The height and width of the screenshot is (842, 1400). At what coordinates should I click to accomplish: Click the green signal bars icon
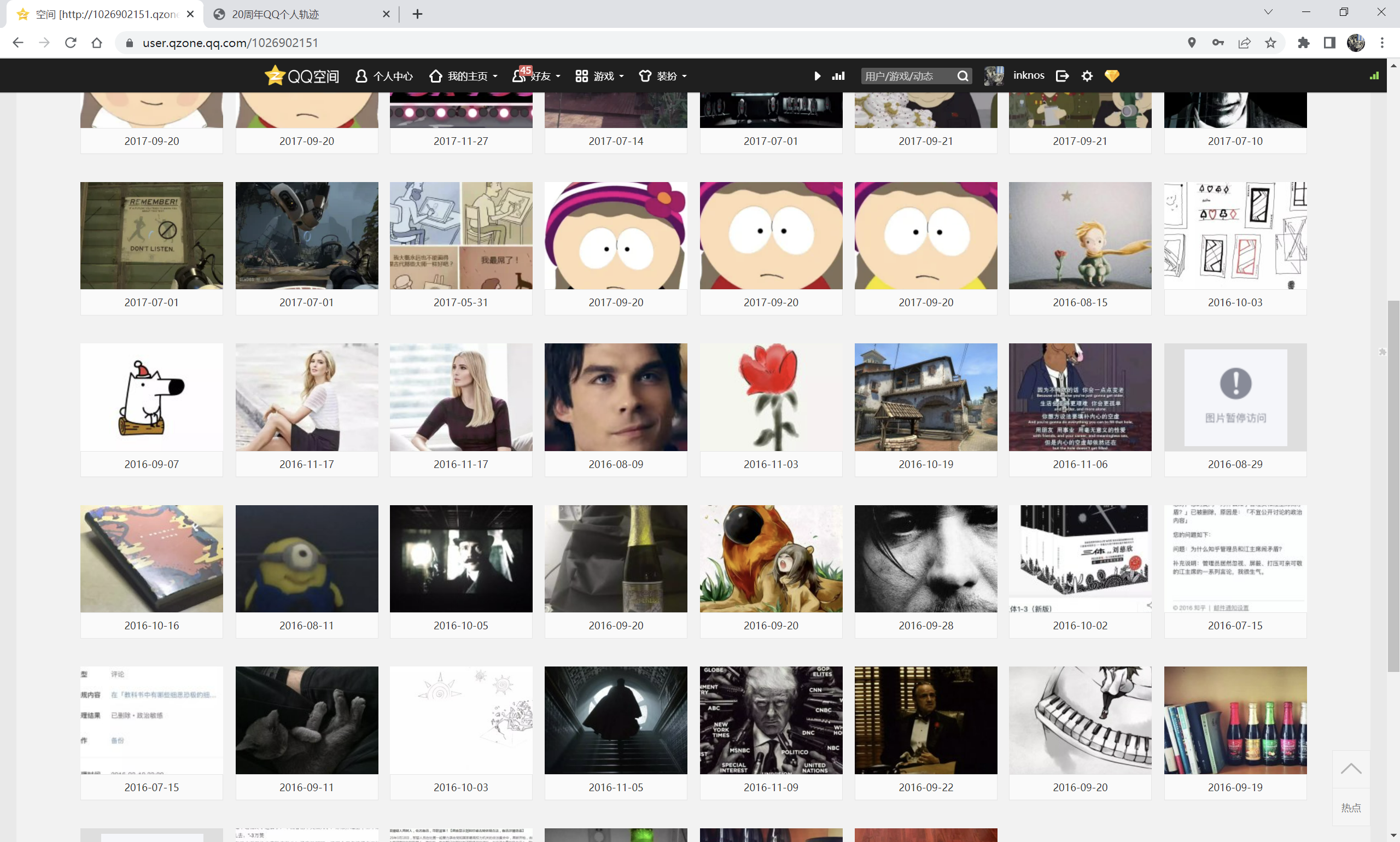[x=1374, y=75]
